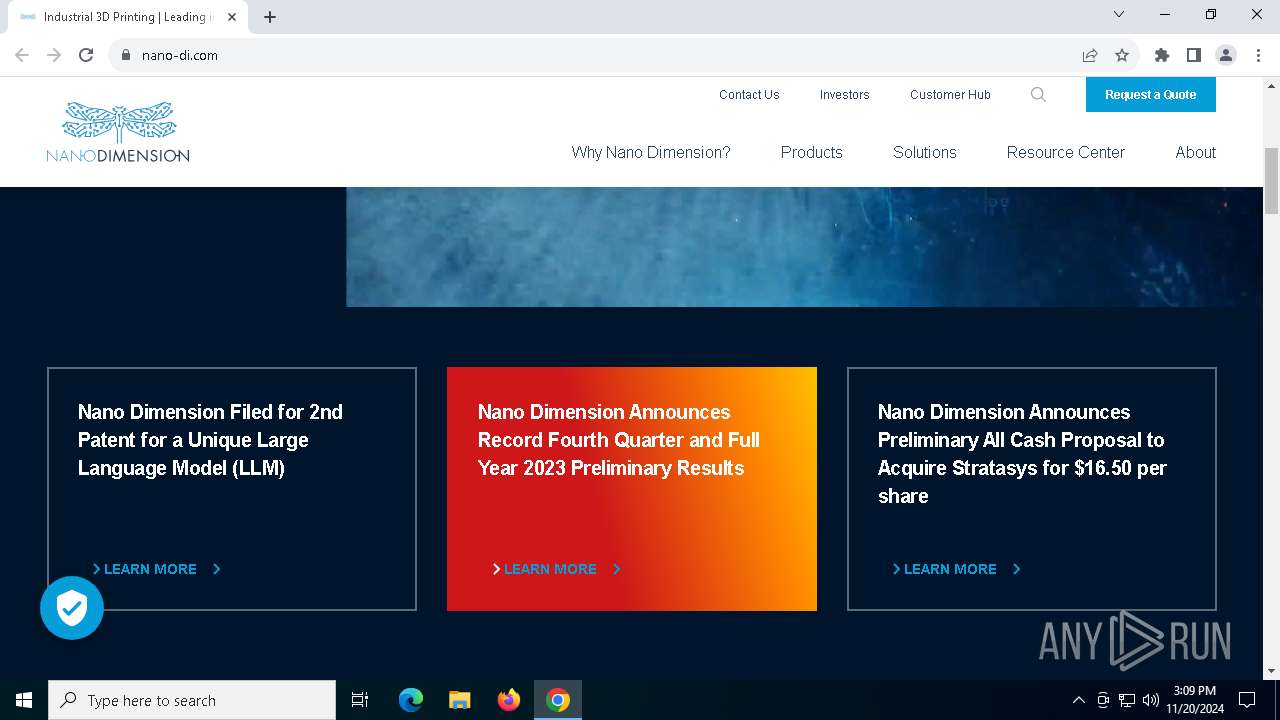Viewport: 1280px width, 720px height.
Task: Click Chrome icon in taskbar
Action: point(558,700)
